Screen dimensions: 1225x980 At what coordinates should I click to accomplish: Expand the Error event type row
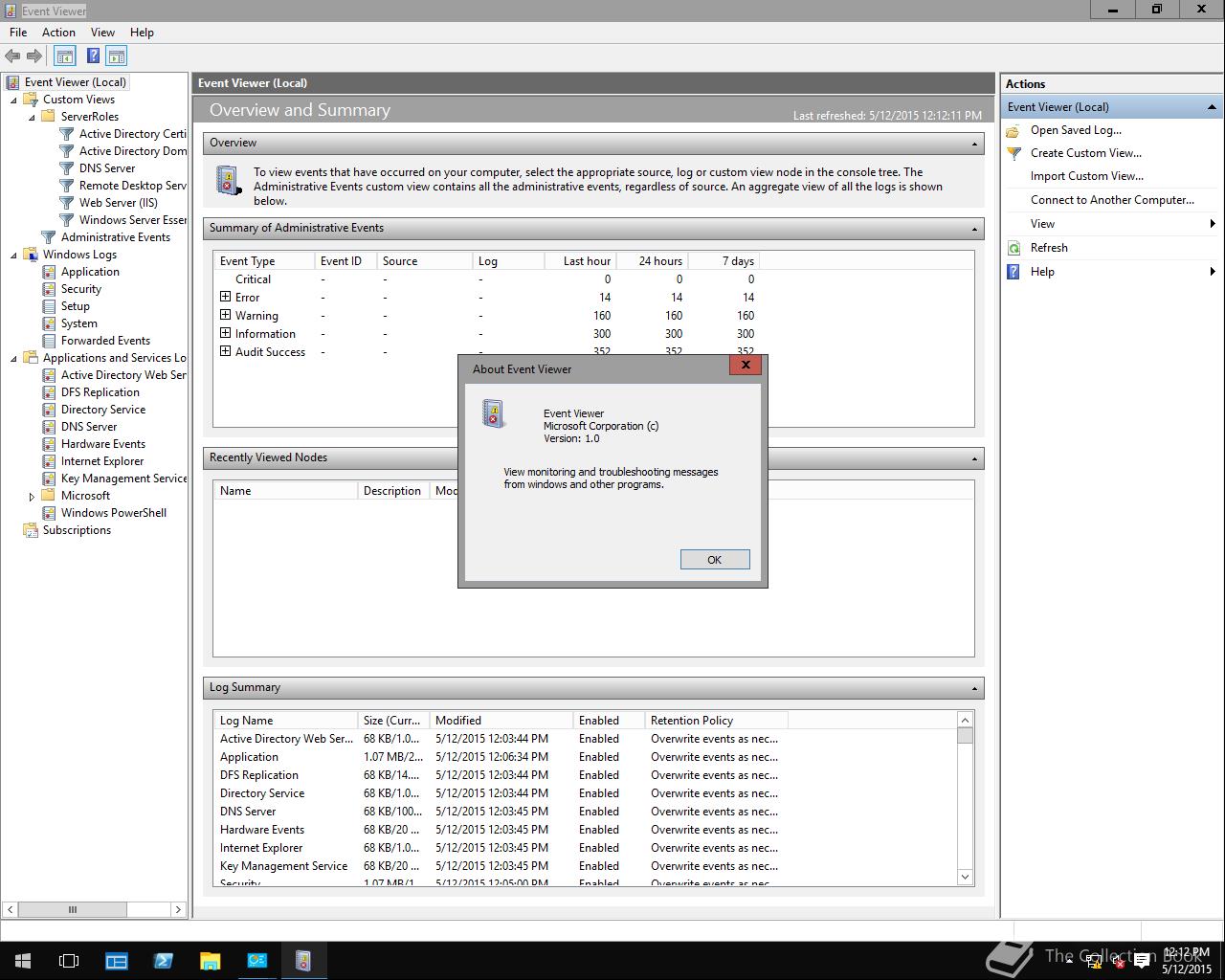(226, 297)
